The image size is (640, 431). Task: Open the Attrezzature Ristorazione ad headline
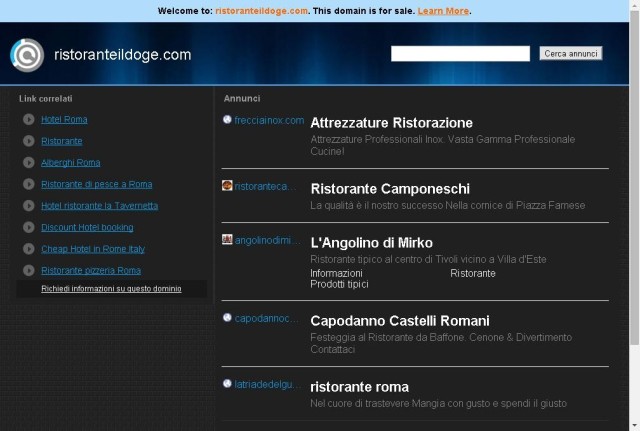coord(391,123)
